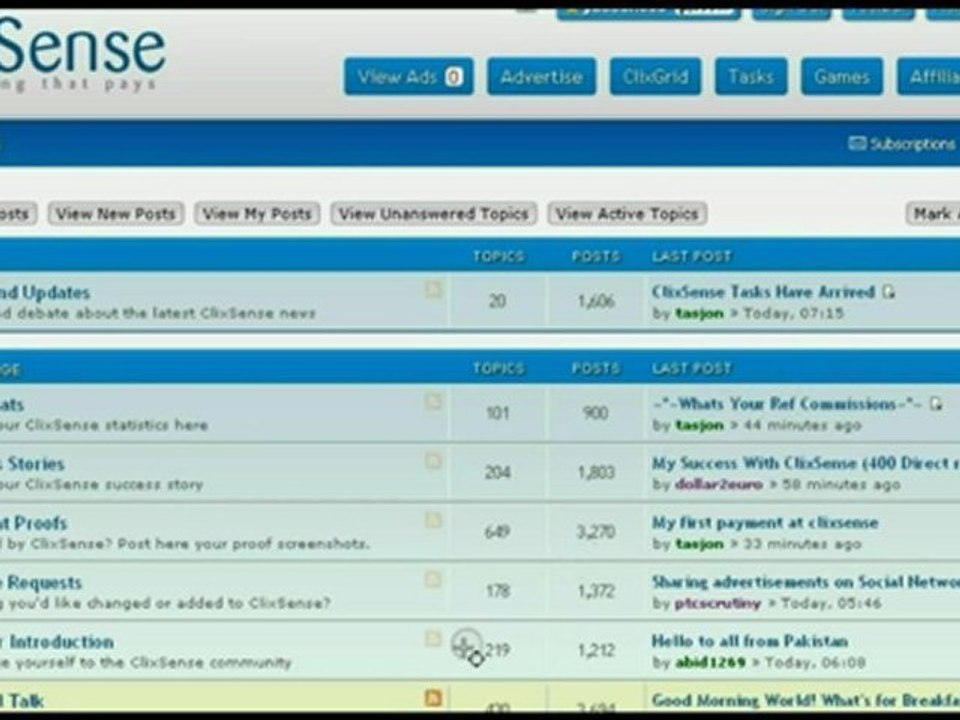Click posts count 1,606
960x720 pixels.
click(596, 301)
